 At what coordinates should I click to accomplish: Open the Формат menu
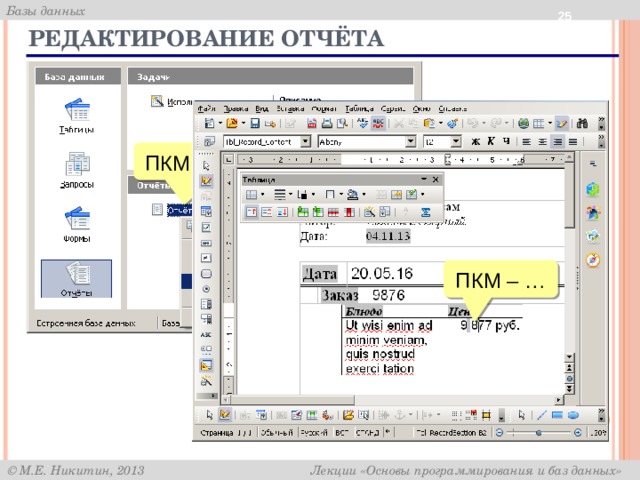(x=324, y=109)
